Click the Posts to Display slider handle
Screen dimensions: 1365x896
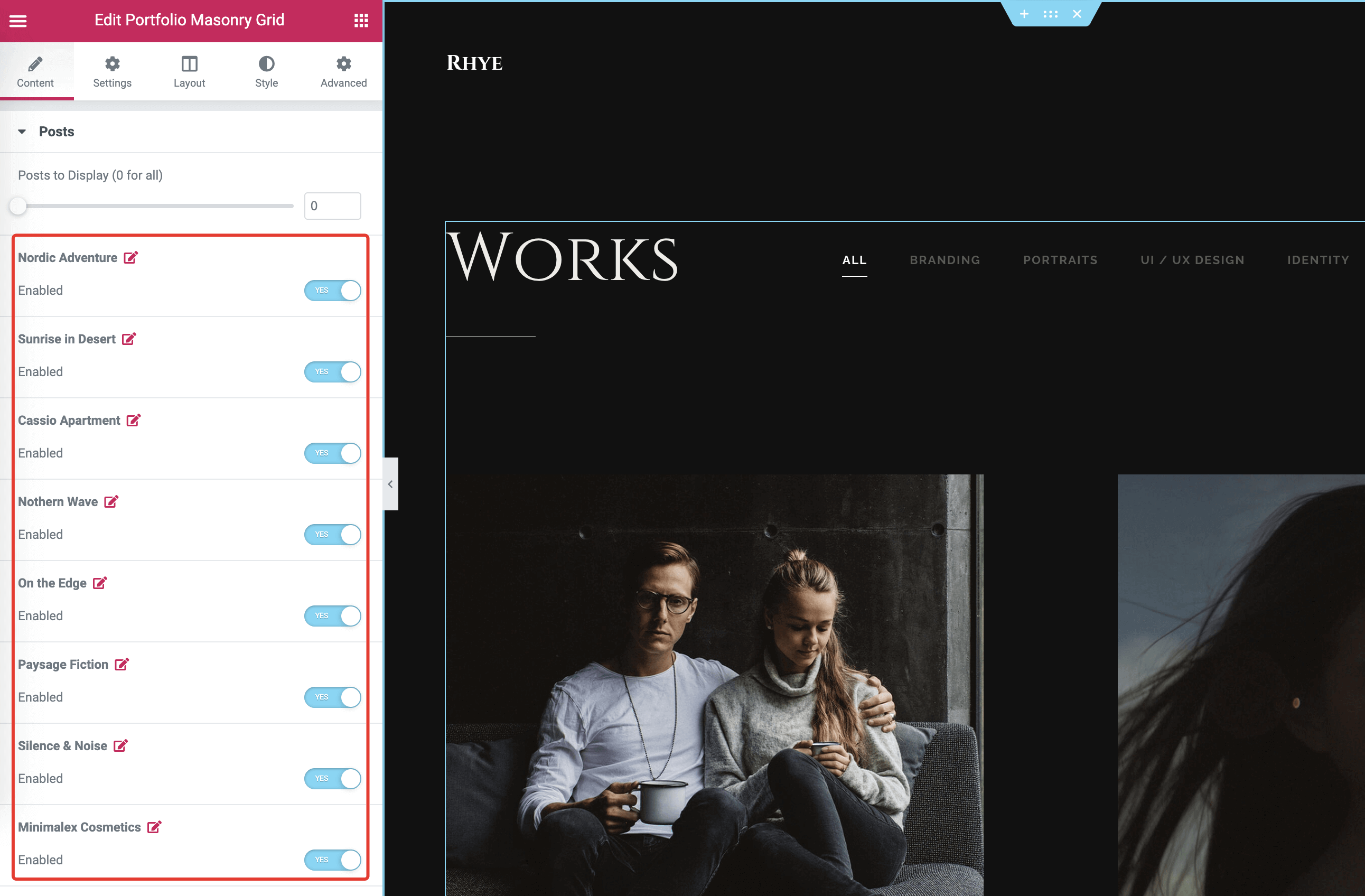pyautogui.click(x=18, y=206)
